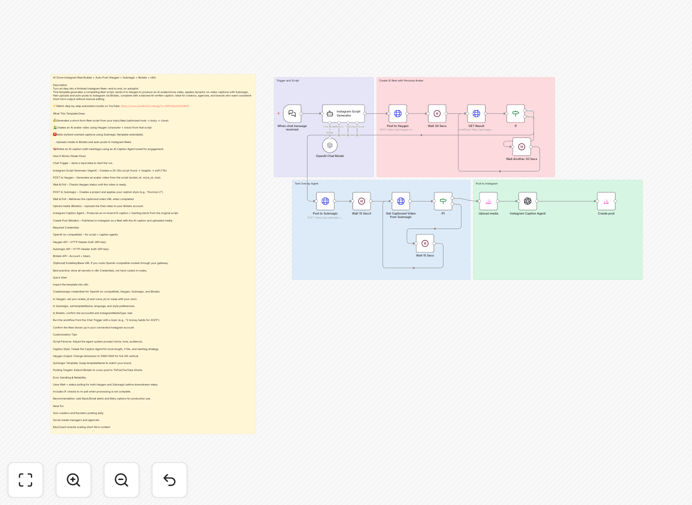Viewport: 692px width, 505px height.
Task: Open the Upload media node
Action: [489, 201]
